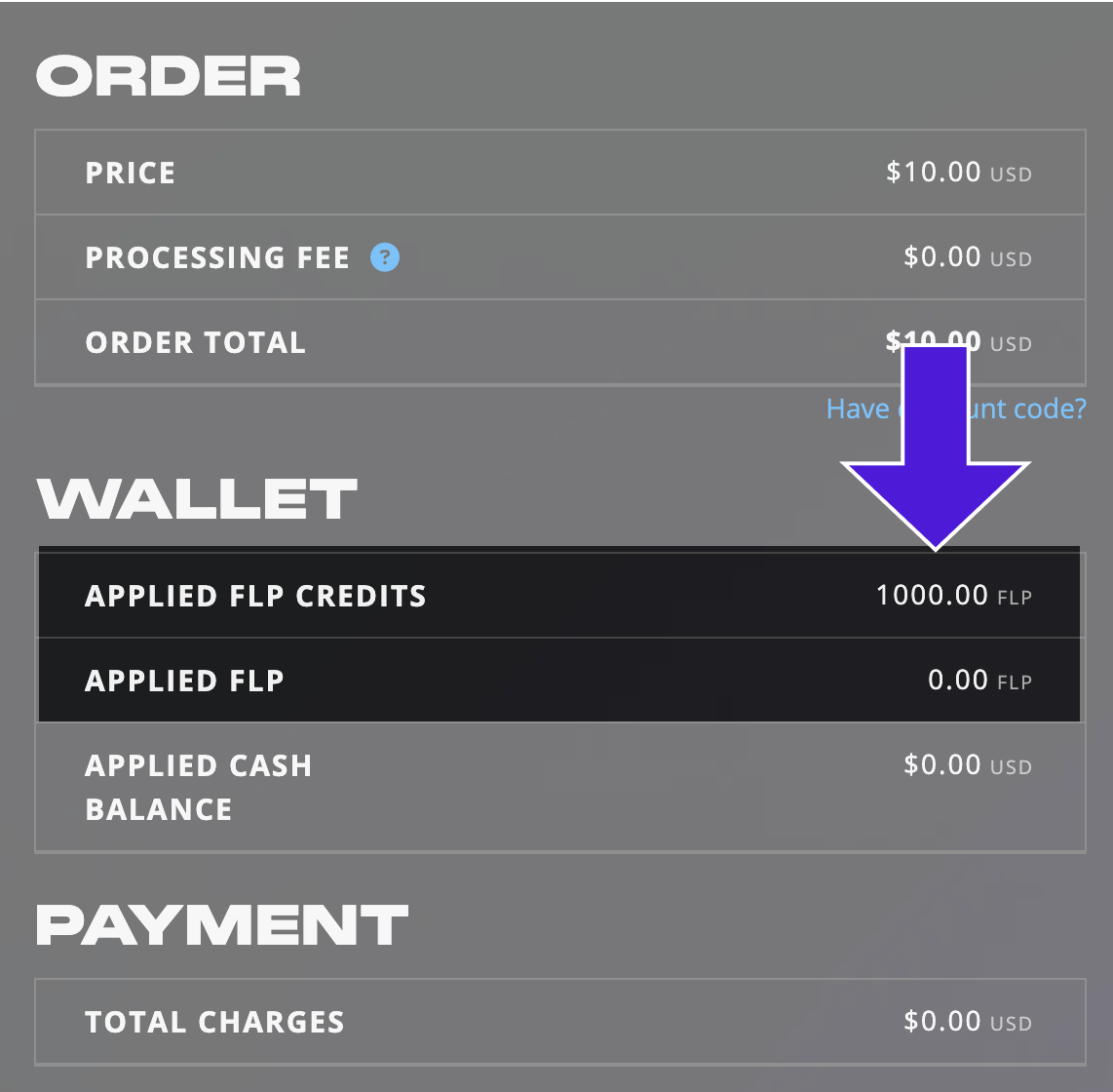Select the ORDER TOTAL label
The height and width of the screenshot is (1092, 1113).
(196, 343)
